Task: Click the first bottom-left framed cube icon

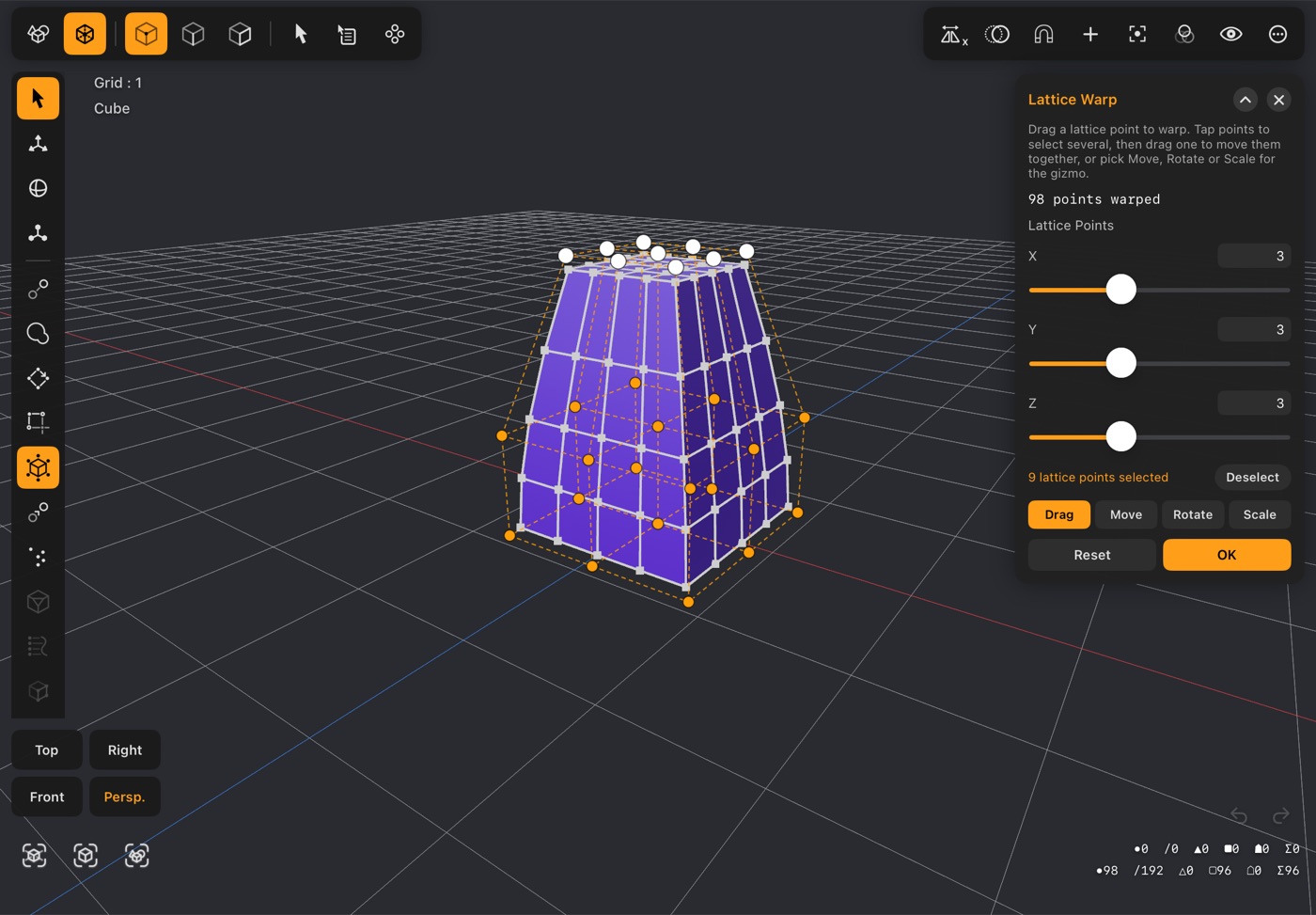Action: coord(35,855)
